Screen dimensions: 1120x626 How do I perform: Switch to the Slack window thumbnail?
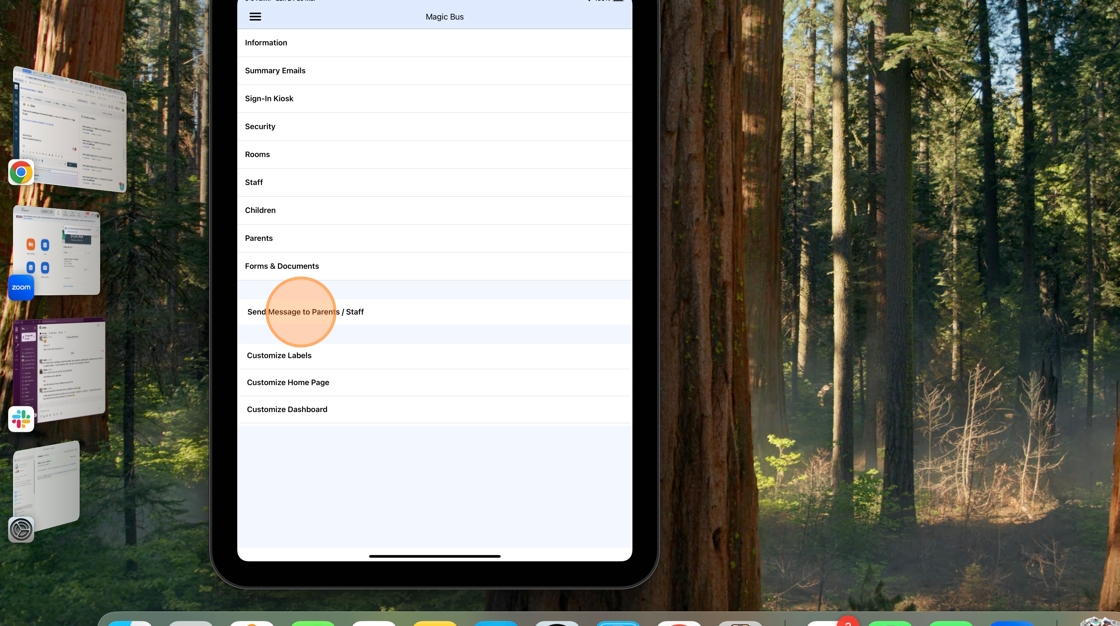click(x=59, y=370)
